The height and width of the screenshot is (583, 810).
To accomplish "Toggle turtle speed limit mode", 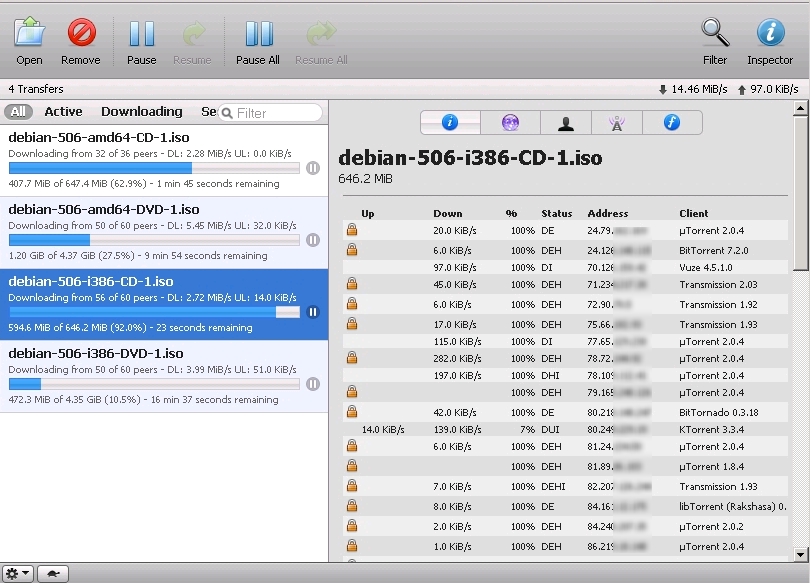I will tap(52, 574).
